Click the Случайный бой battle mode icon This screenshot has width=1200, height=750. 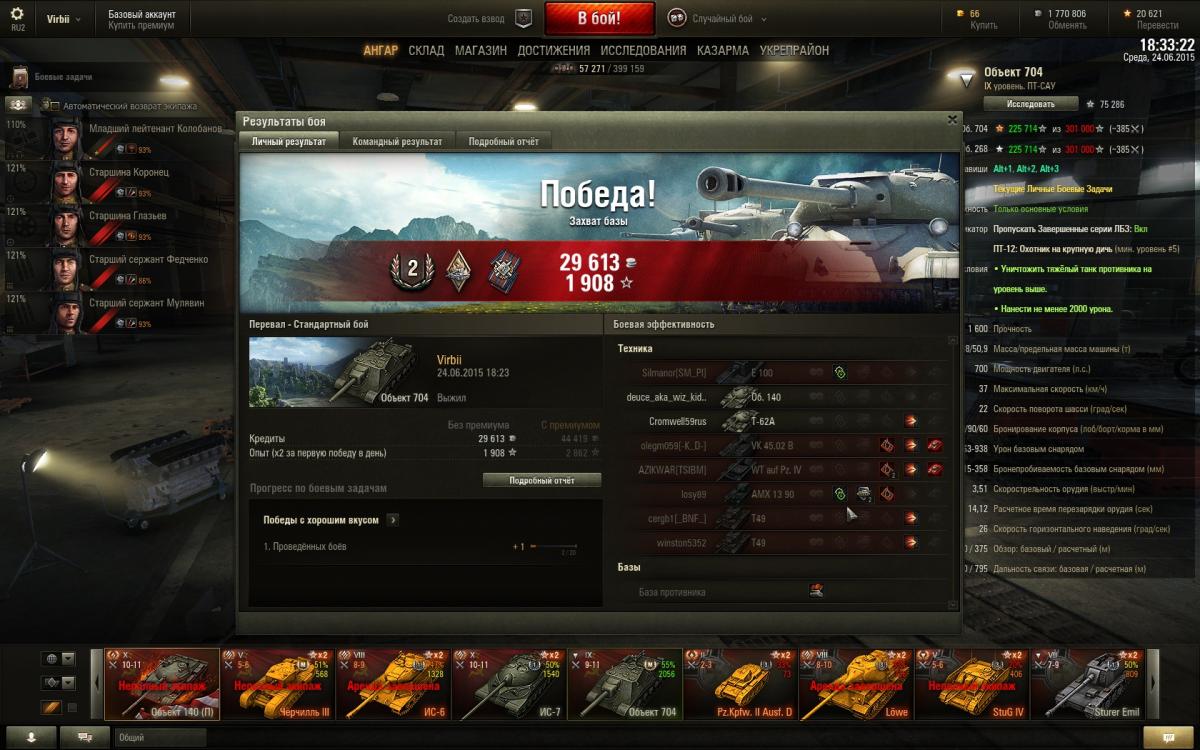(x=676, y=18)
